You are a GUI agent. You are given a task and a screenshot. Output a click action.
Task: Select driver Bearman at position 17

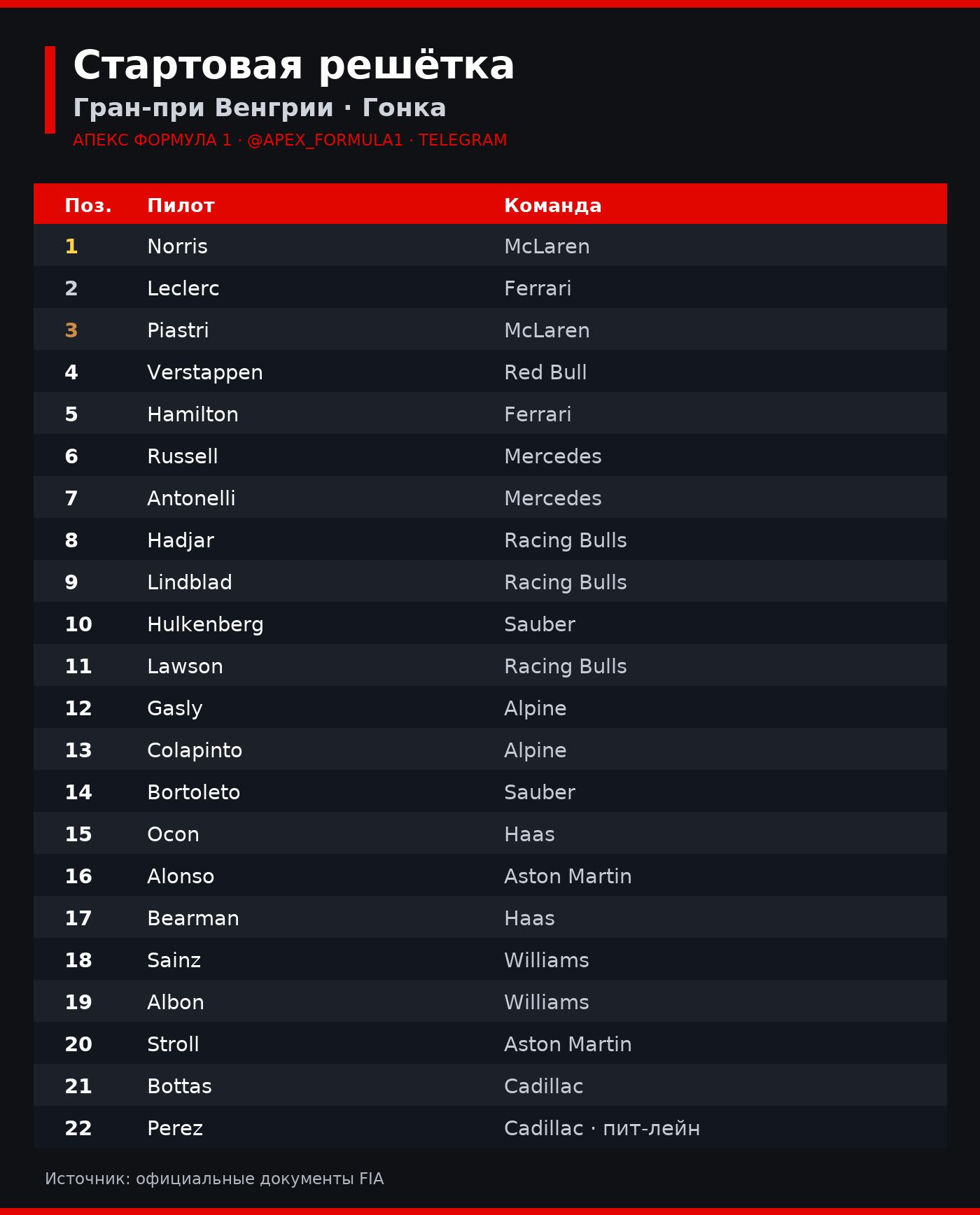[193, 918]
